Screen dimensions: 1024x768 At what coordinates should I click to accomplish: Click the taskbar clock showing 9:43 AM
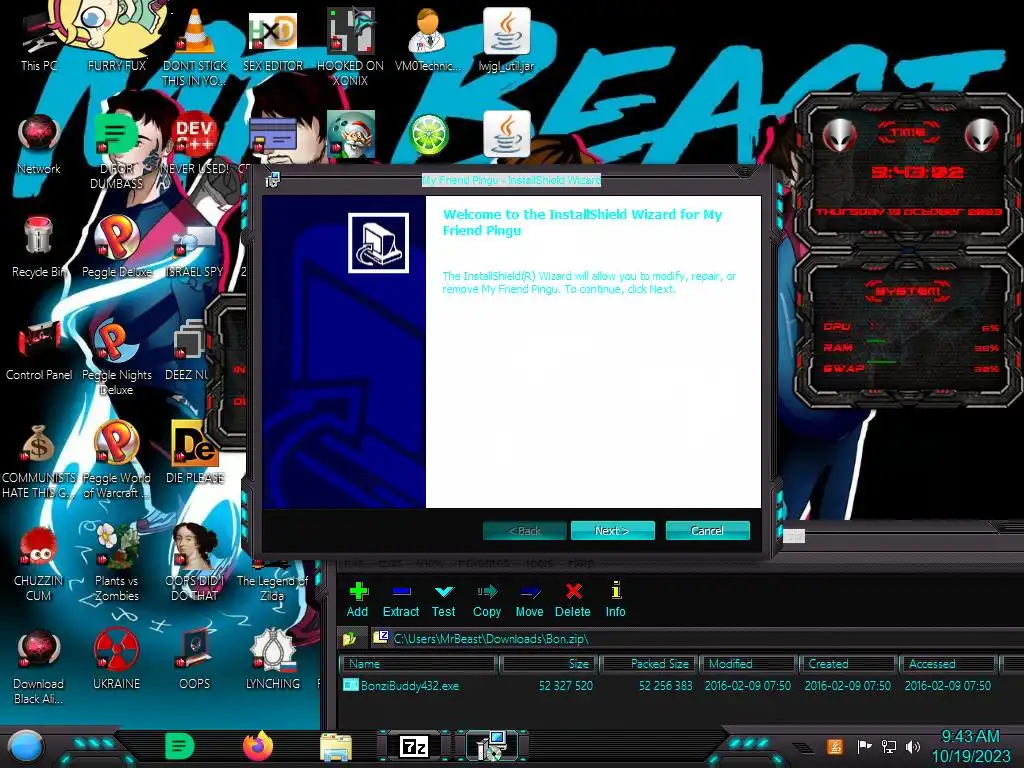970,746
